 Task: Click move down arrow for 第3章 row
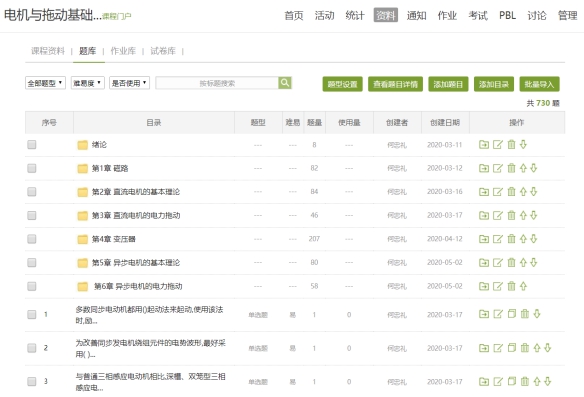pos(534,215)
